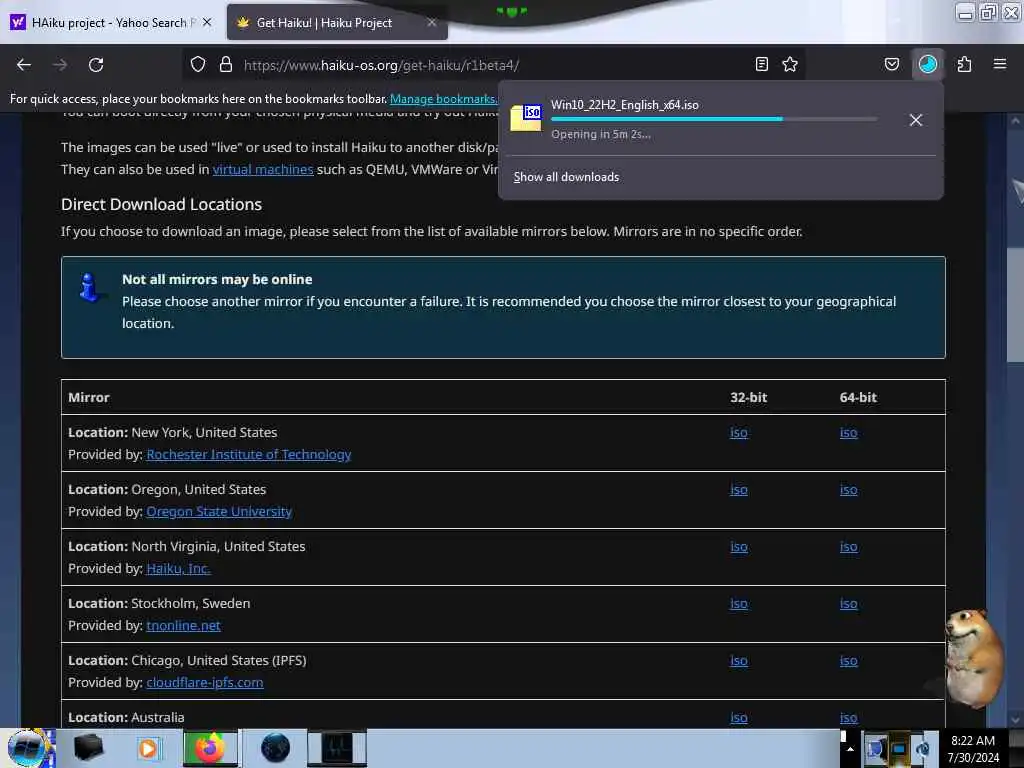Image resolution: width=1024 pixels, height=768 pixels.
Task: Open the Firefox hamburger menu
Action: pos(1000,64)
